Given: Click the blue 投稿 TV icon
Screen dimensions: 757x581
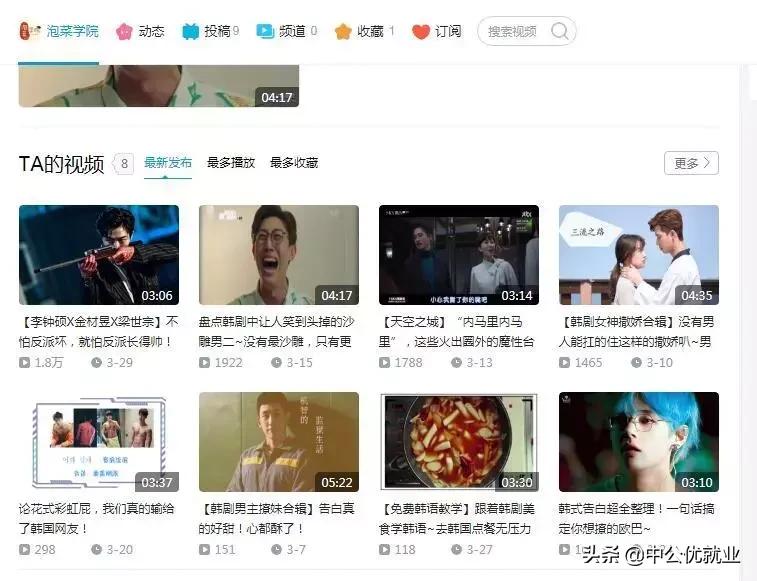Looking at the screenshot, I should click(x=190, y=32).
